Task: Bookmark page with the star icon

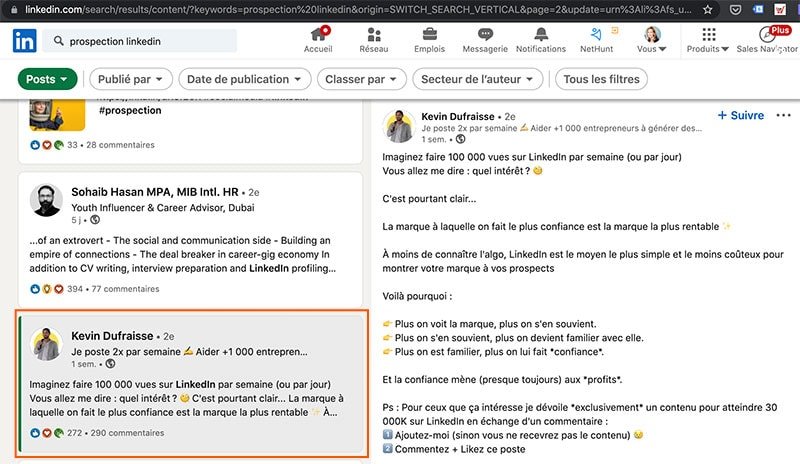Action: point(707,10)
